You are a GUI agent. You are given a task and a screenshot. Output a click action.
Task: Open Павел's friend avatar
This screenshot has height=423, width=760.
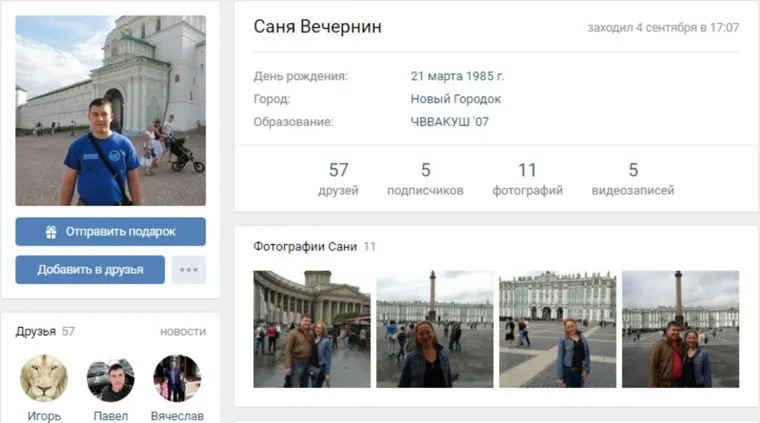coord(111,380)
